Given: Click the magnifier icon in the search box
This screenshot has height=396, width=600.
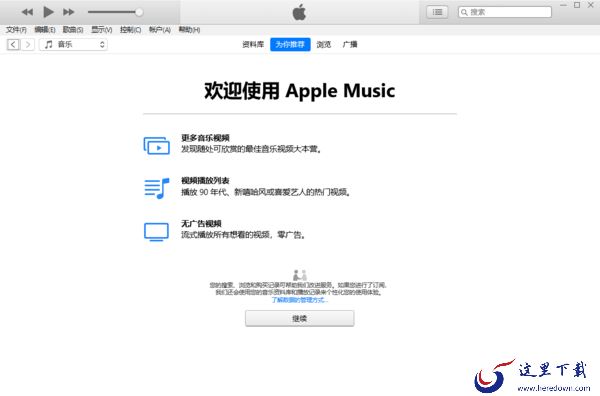Looking at the screenshot, I should (x=464, y=12).
